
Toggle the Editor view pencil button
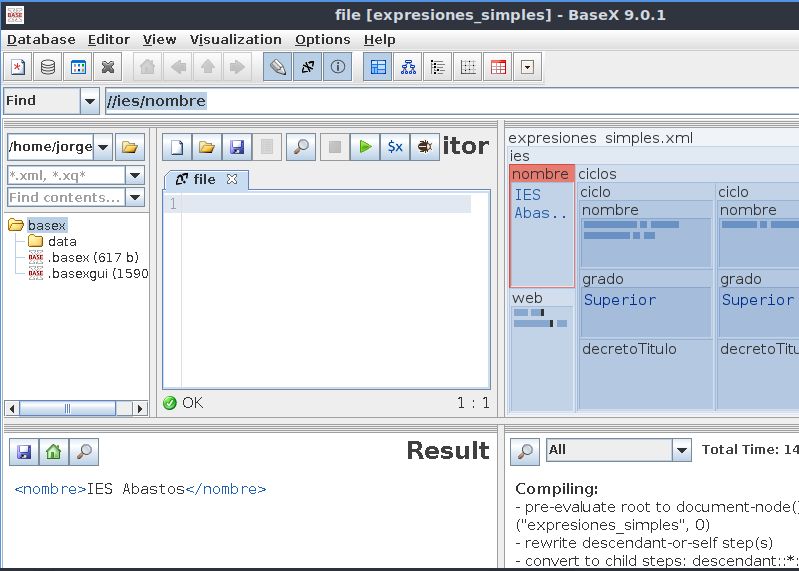point(278,68)
